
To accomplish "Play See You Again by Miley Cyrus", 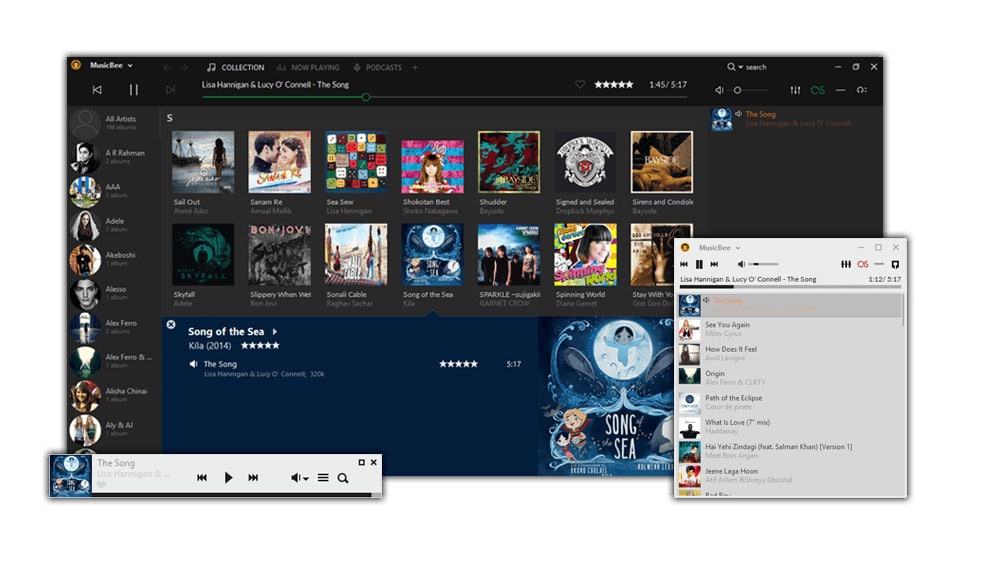I will 790,329.
